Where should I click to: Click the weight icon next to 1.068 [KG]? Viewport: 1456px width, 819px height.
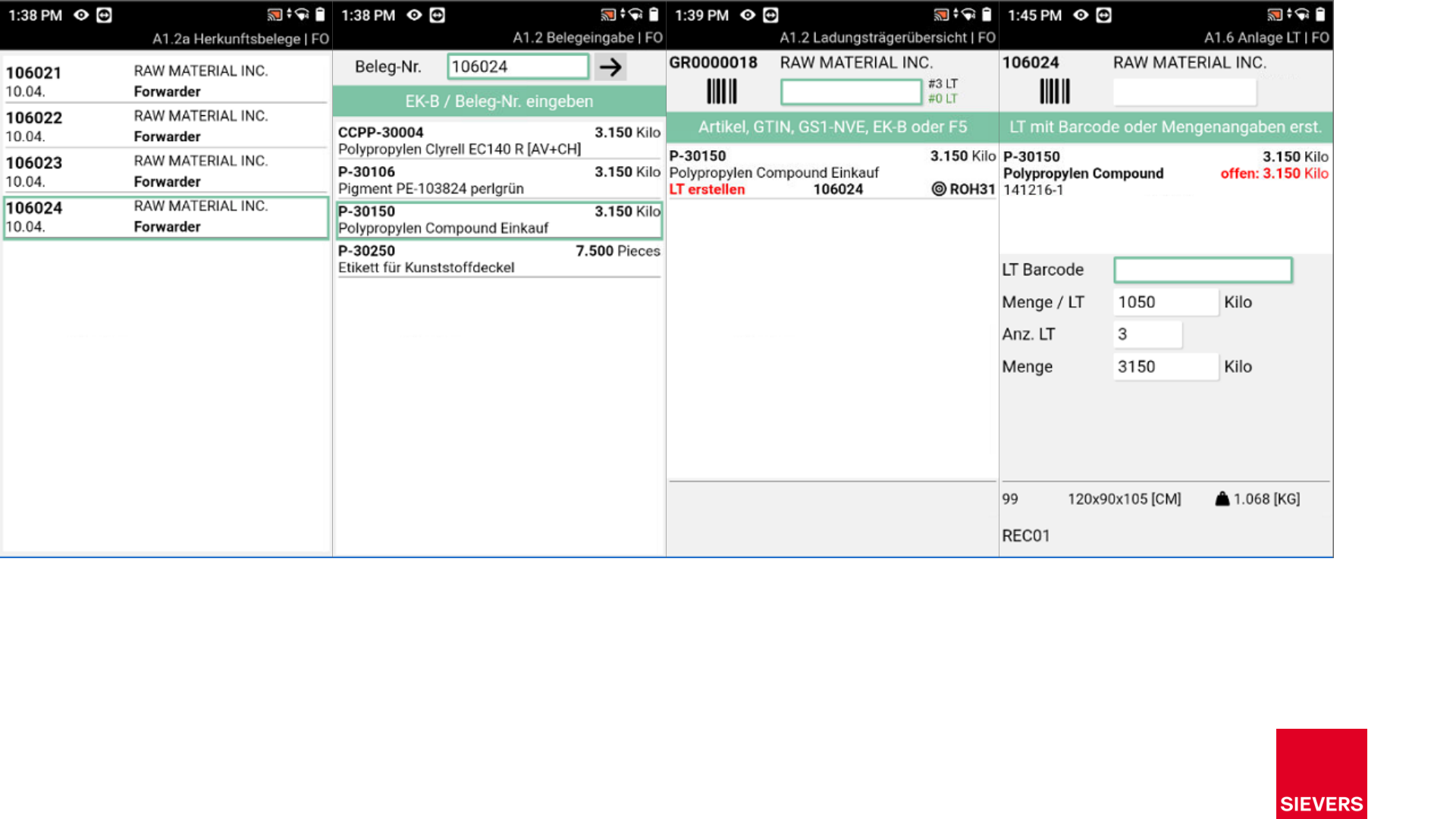tap(1222, 499)
